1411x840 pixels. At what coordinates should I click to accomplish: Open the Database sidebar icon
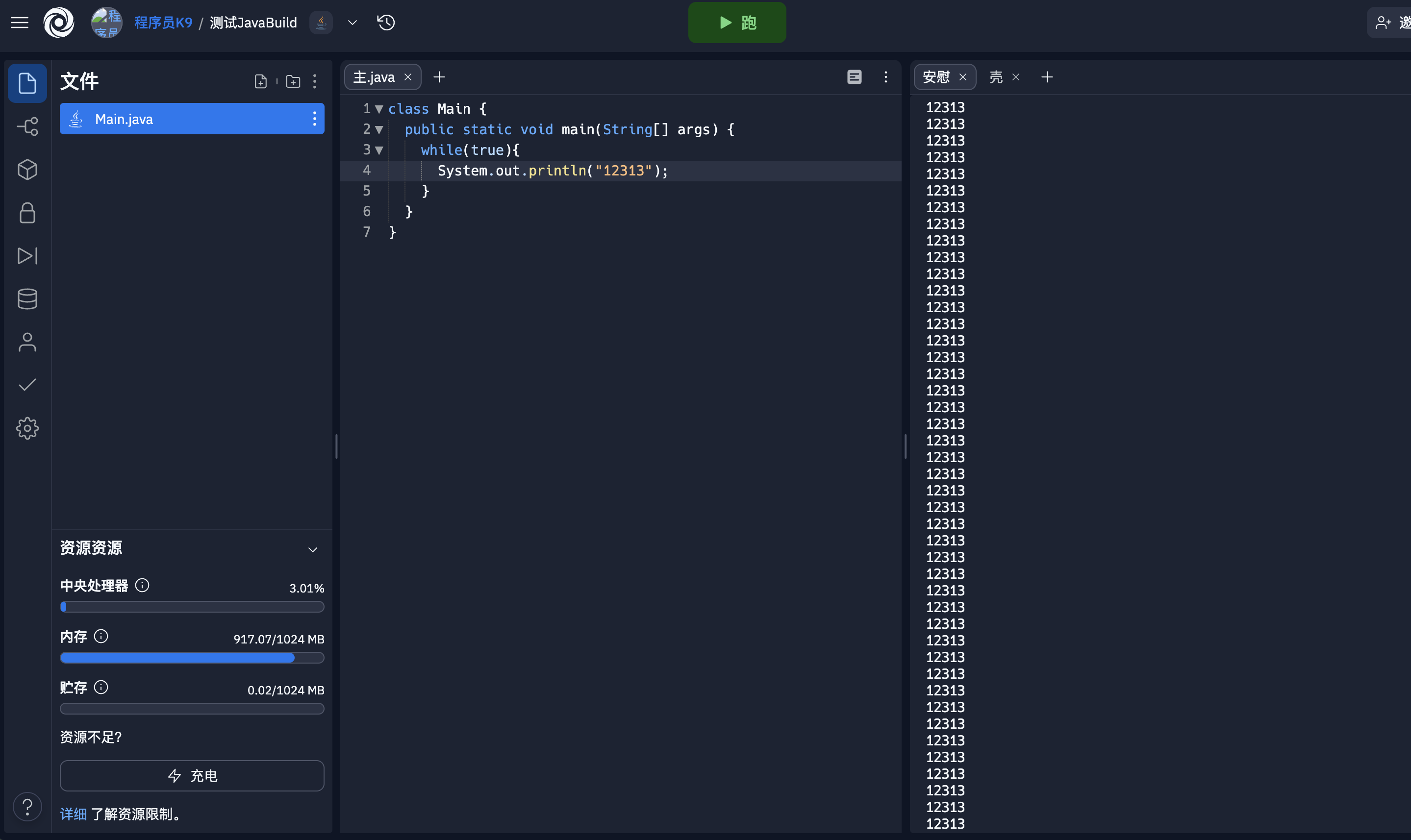pos(27,299)
